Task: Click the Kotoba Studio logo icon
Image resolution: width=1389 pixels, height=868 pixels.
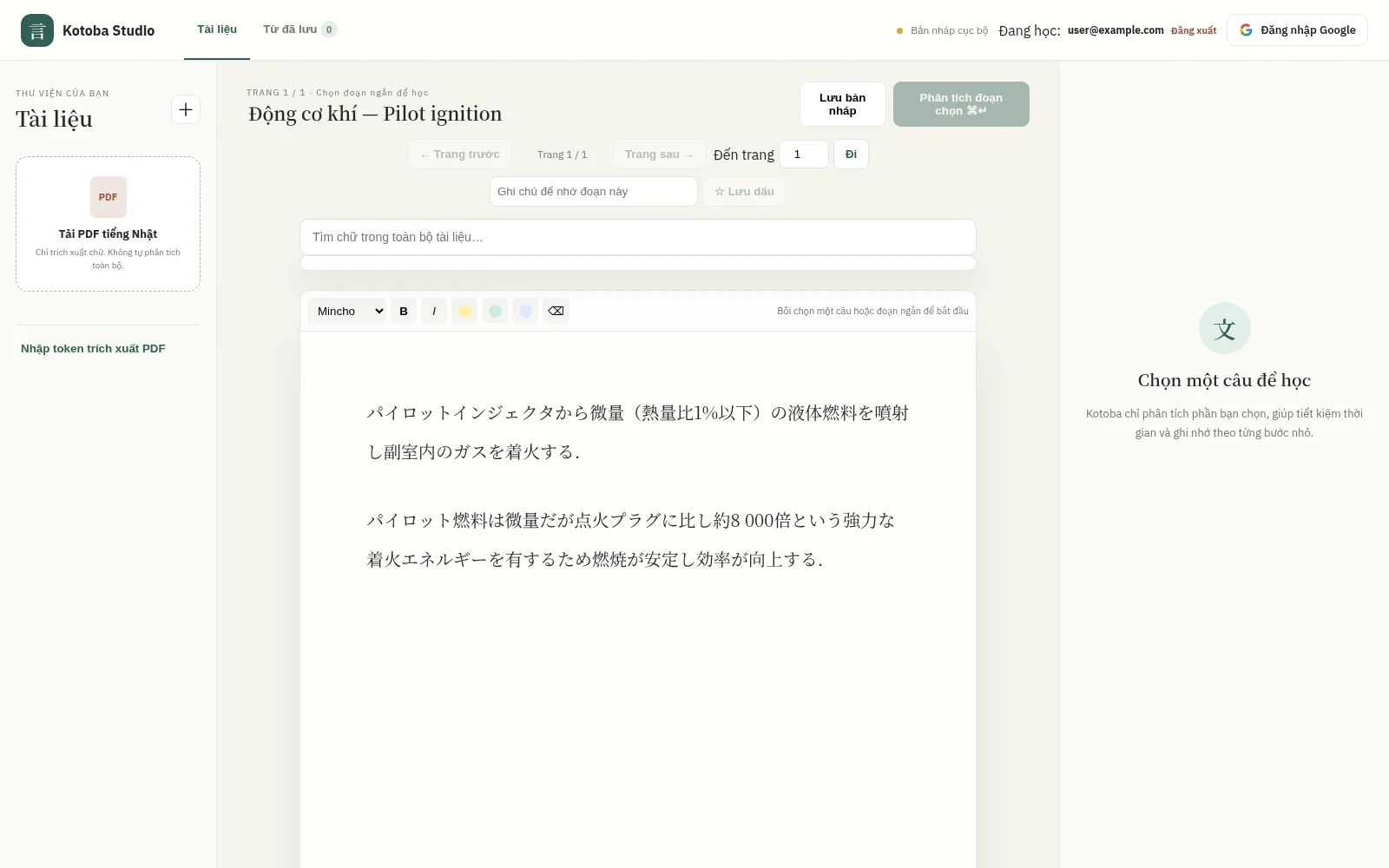Action: 37,30
